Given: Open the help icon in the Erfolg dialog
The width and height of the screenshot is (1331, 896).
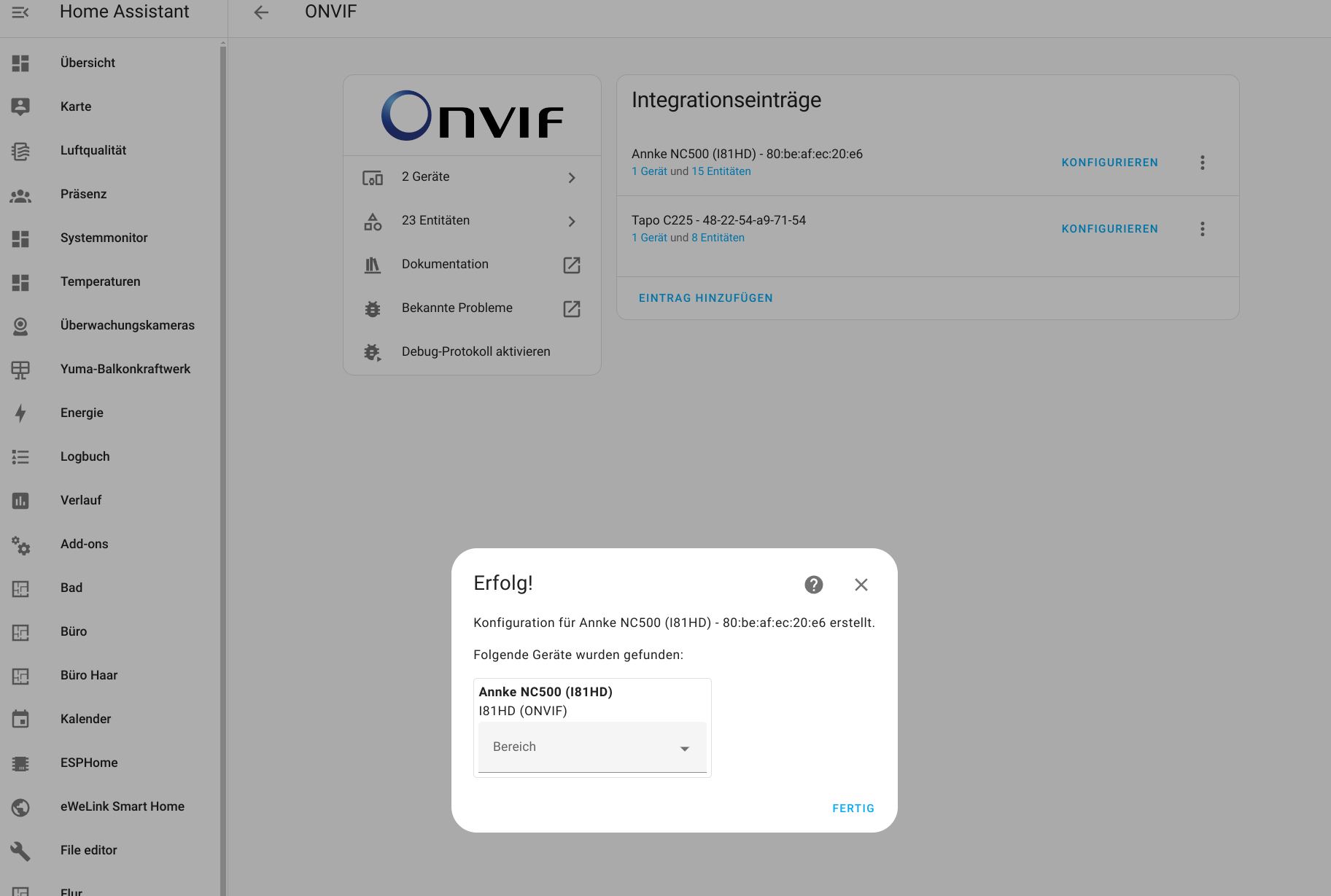Looking at the screenshot, I should pos(814,585).
